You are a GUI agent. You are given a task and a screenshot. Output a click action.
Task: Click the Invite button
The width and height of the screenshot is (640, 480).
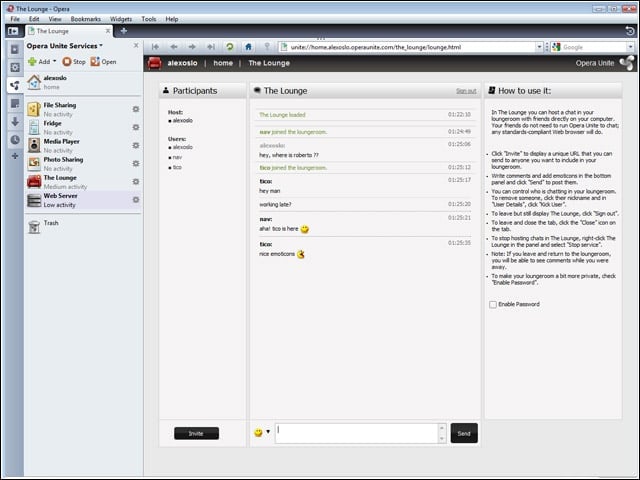pos(196,433)
